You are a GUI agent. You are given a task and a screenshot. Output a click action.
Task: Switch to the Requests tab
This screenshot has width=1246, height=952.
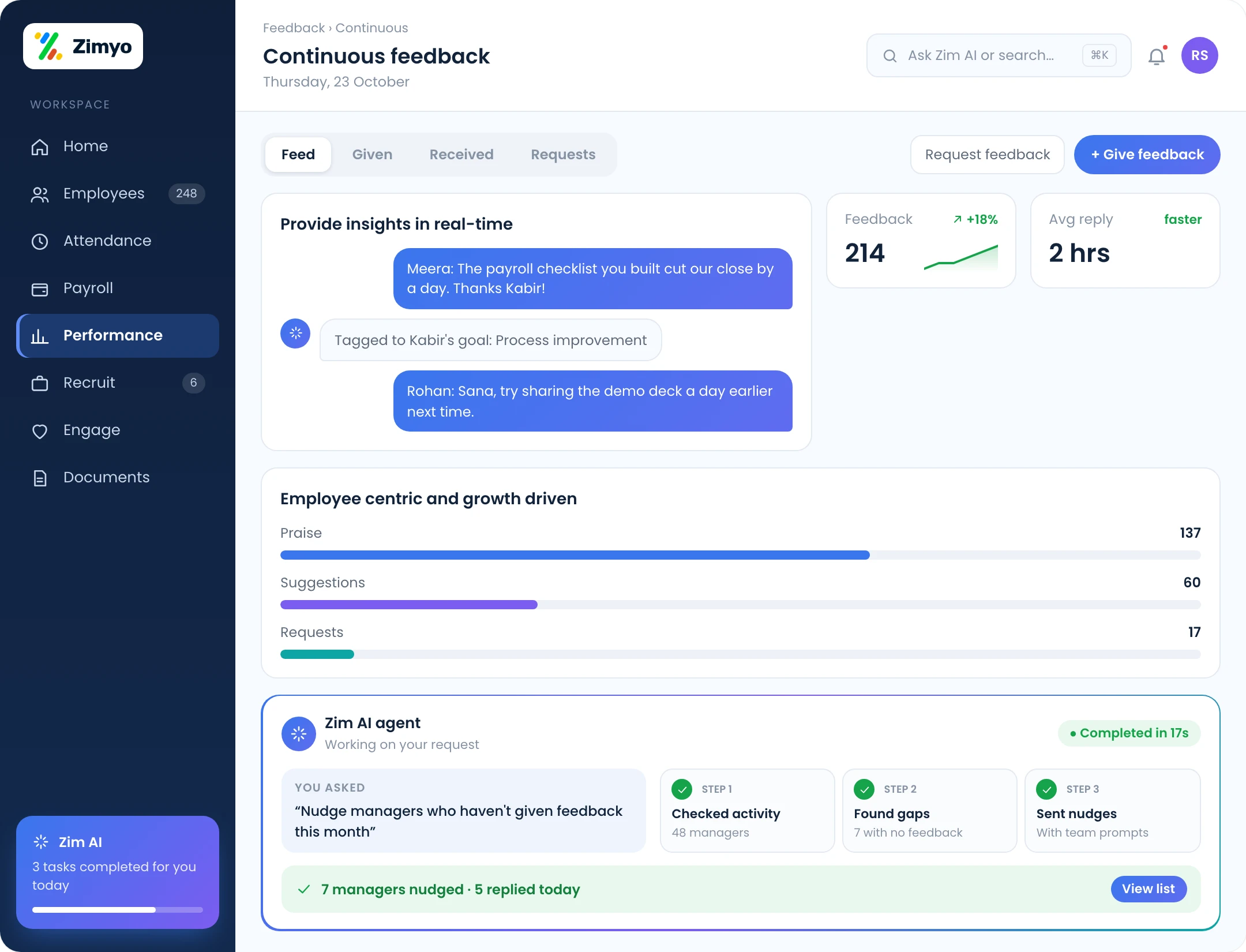[x=563, y=155]
